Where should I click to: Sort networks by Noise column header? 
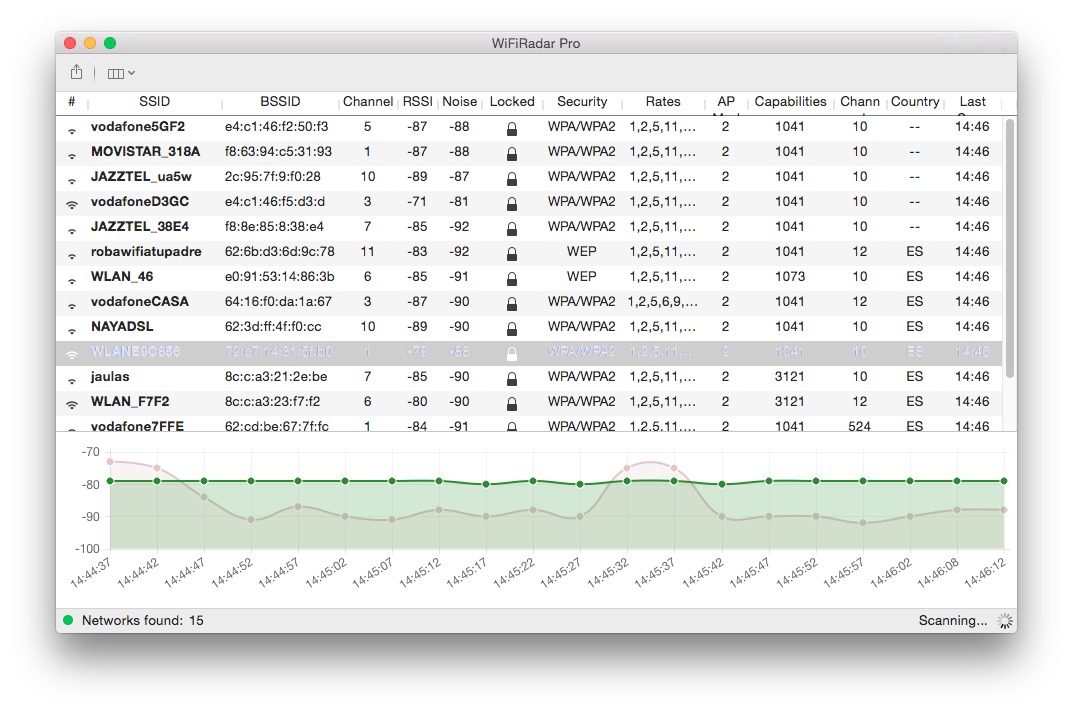tap(459, 101)
